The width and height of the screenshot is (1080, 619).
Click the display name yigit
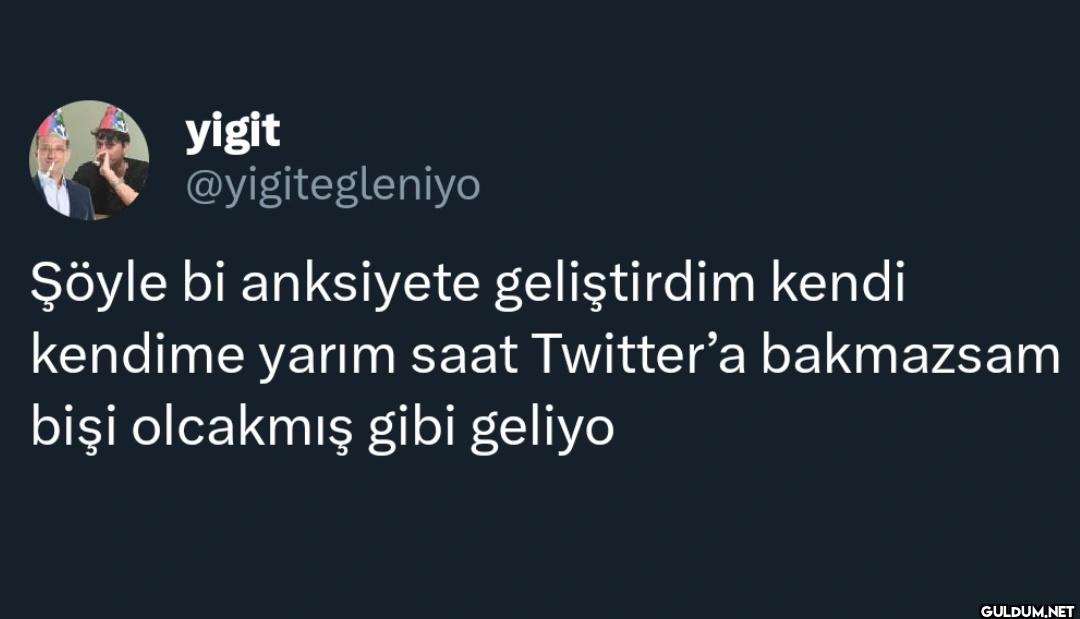[233, 132]
